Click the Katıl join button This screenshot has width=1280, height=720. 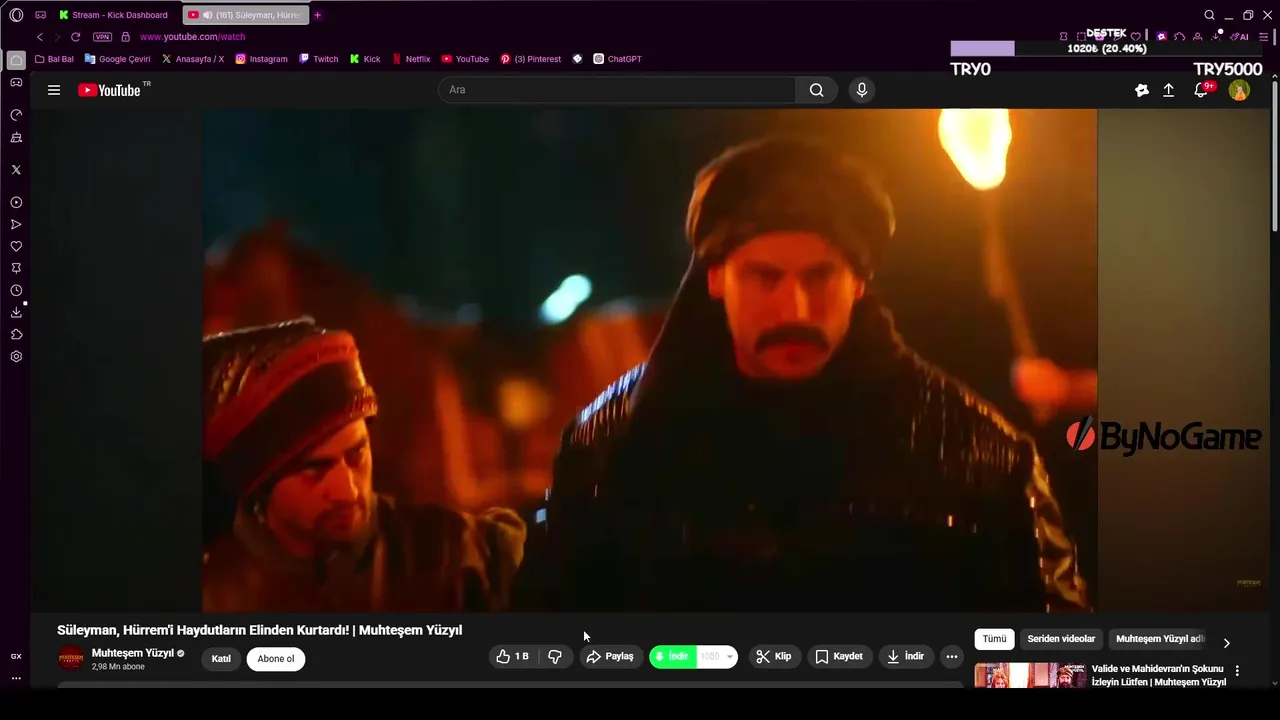coord(221,659)
